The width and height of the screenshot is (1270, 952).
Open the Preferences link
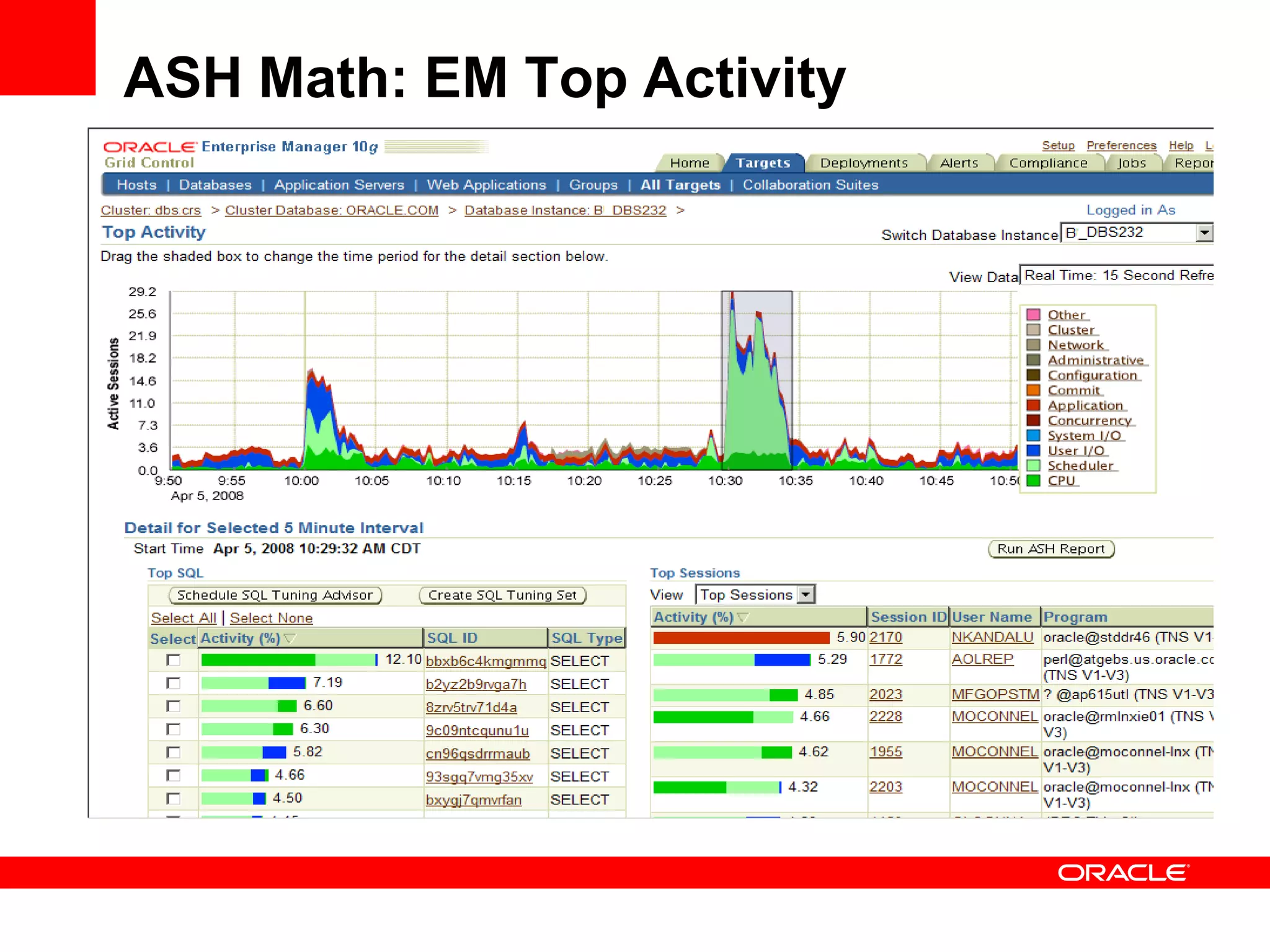point(1121,146)
